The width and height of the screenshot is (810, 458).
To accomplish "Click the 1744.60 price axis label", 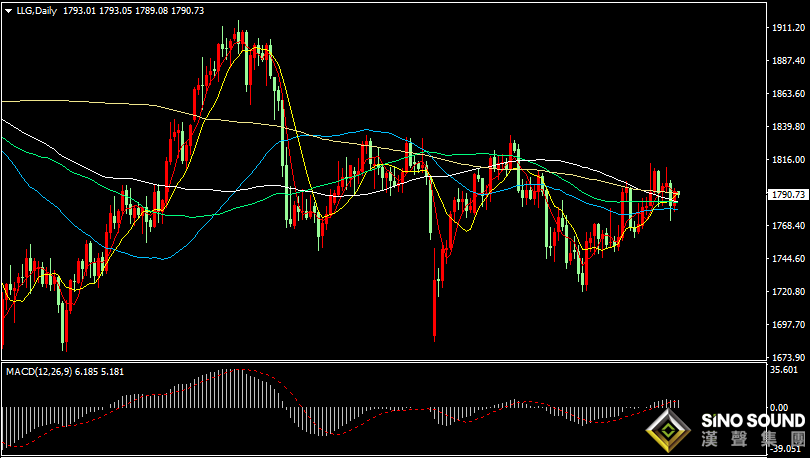I will click(x=788, y=258).
